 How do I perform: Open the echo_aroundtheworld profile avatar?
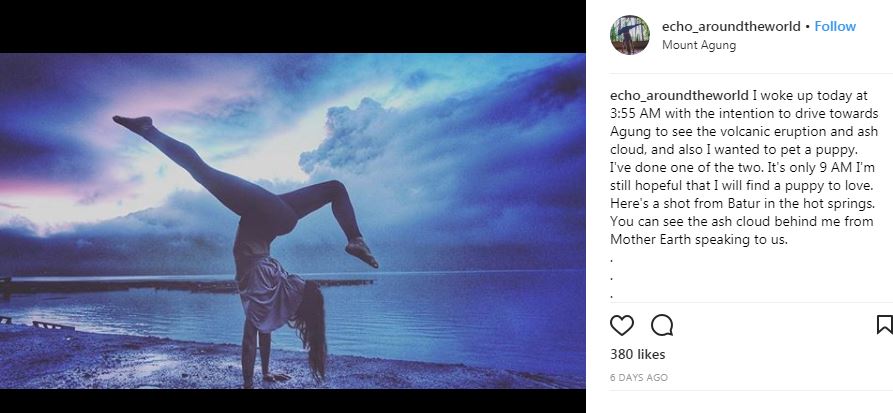click(630, 35)
